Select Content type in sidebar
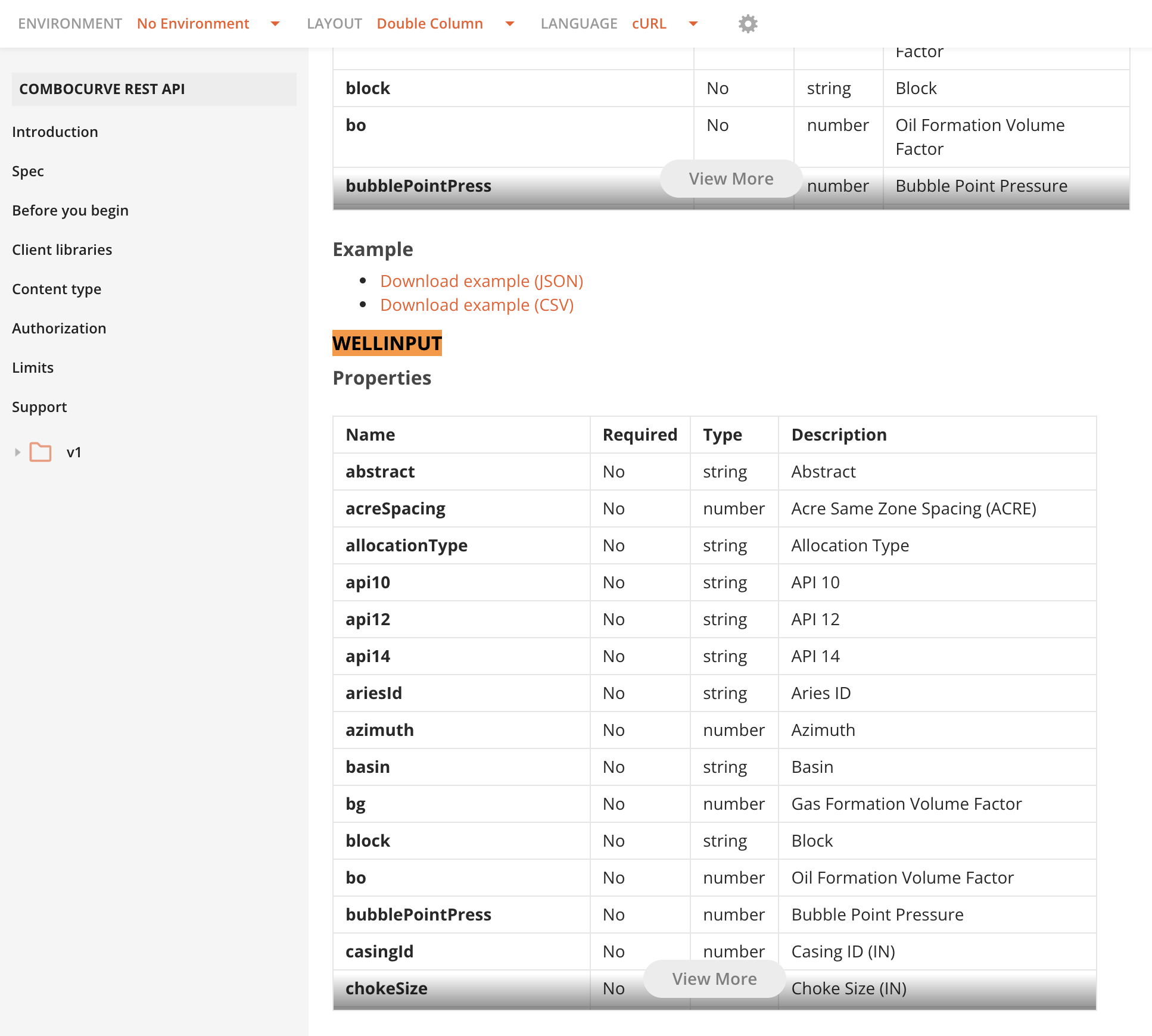The height and width of the screenshot is (1036, 1152). [57, 289]
